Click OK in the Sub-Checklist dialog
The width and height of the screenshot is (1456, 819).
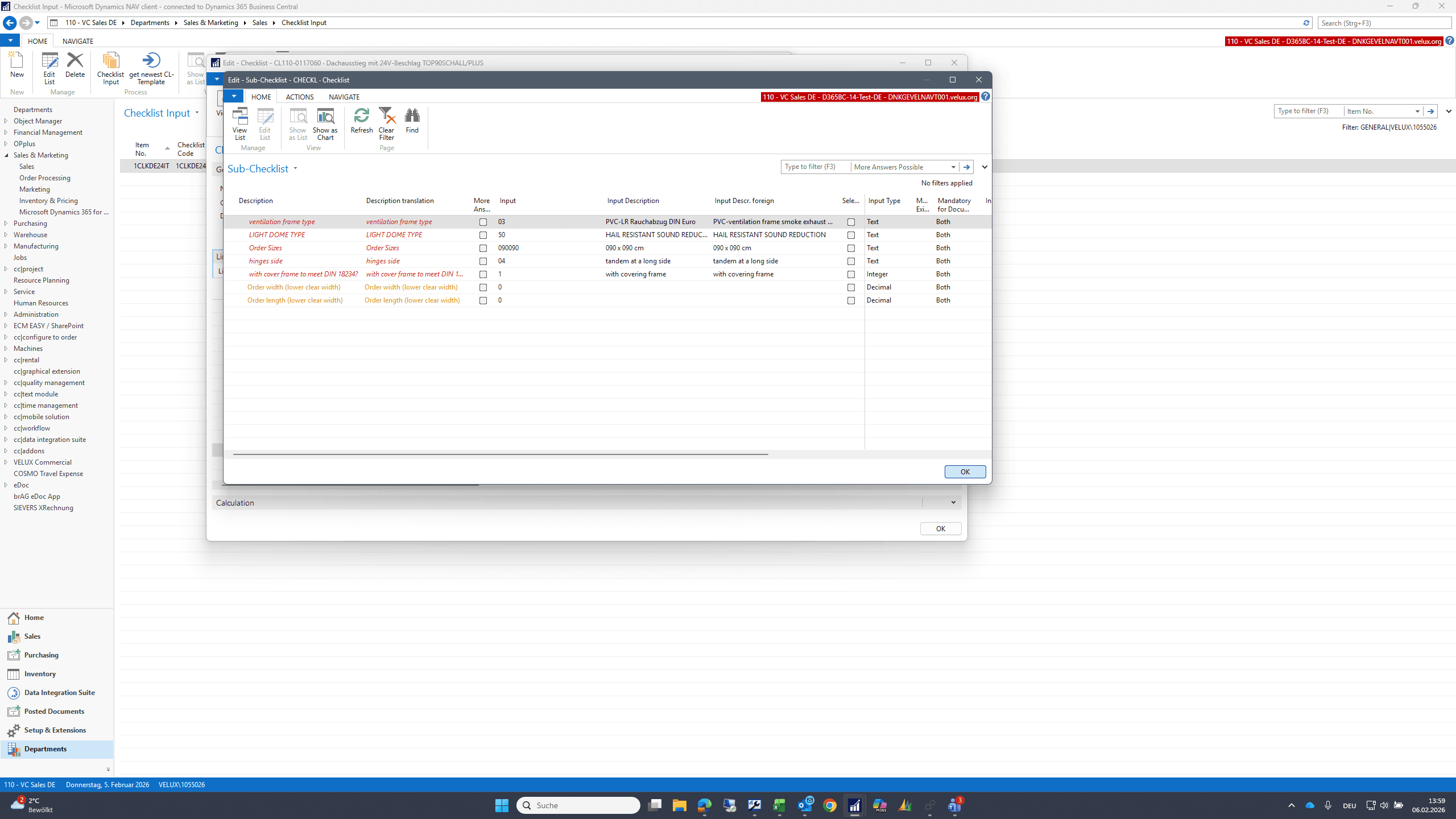(965, 471)
